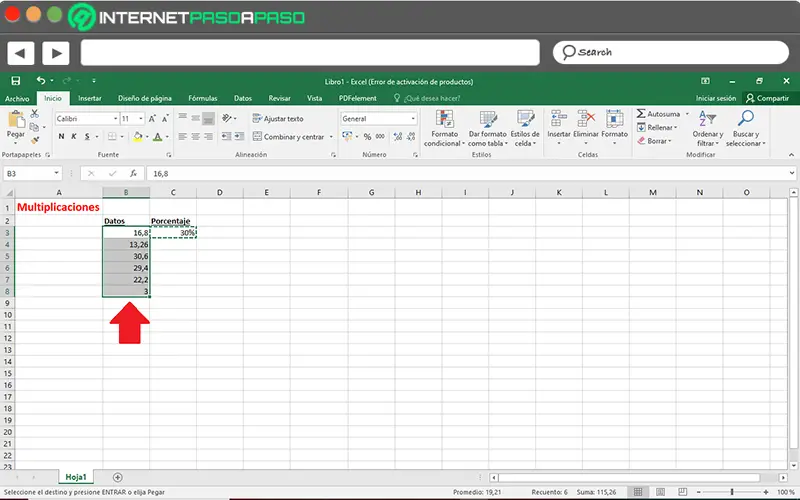Click the thousands separator 000 icon
This screenshot has height=500, width=800.
[380, 136]
